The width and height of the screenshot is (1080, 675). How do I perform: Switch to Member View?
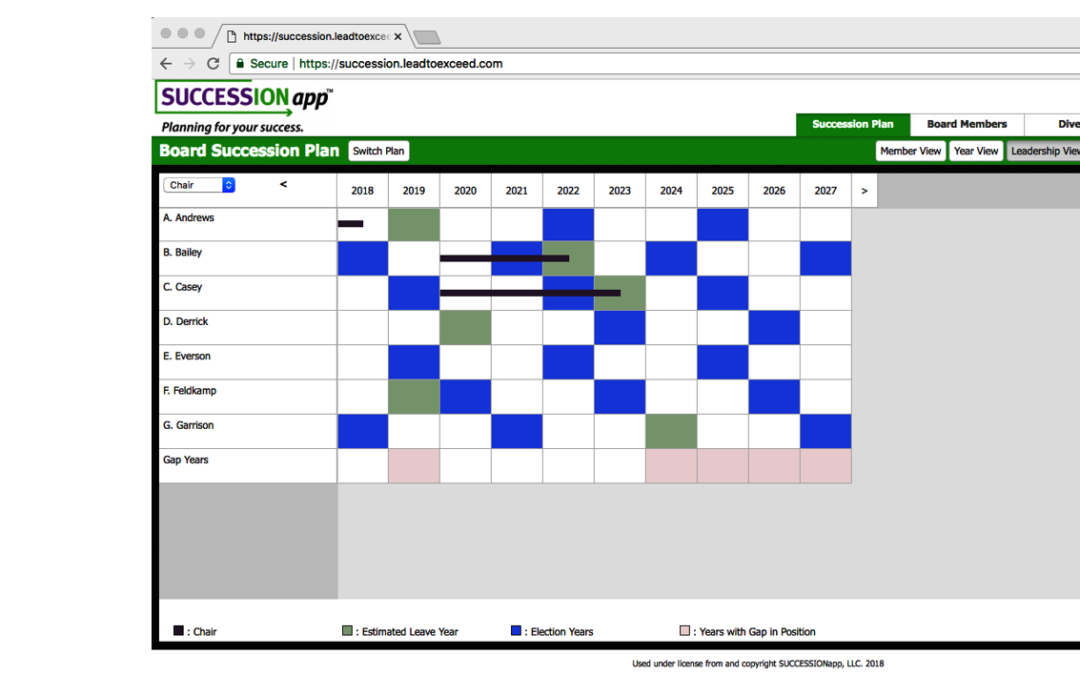[911, 151]
